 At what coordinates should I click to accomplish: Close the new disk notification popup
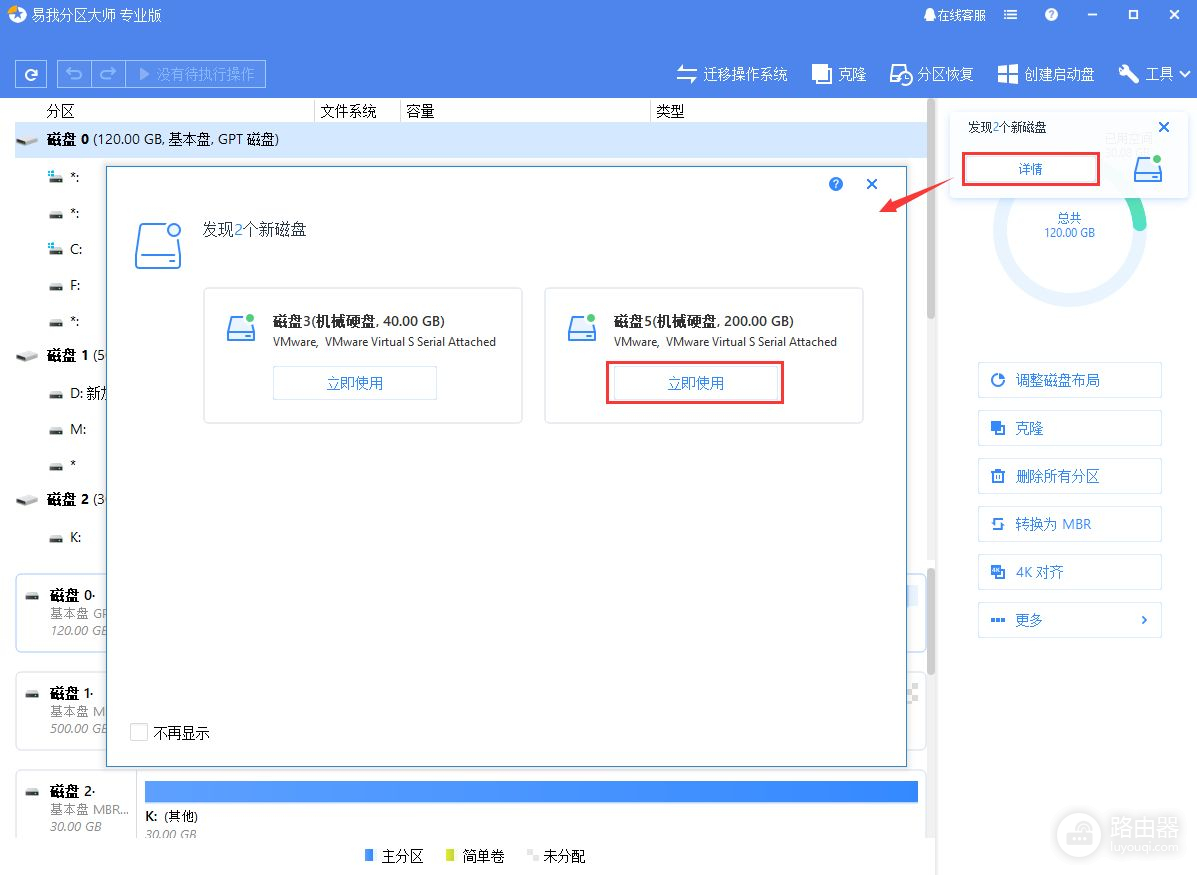coord(1163,127)
